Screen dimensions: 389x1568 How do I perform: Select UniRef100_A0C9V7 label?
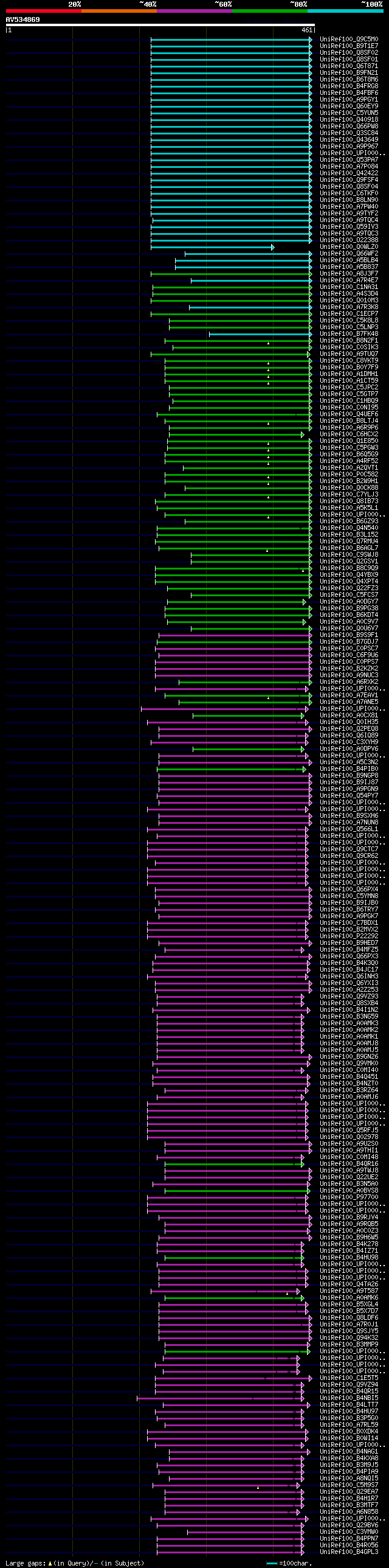coord(349,622)
